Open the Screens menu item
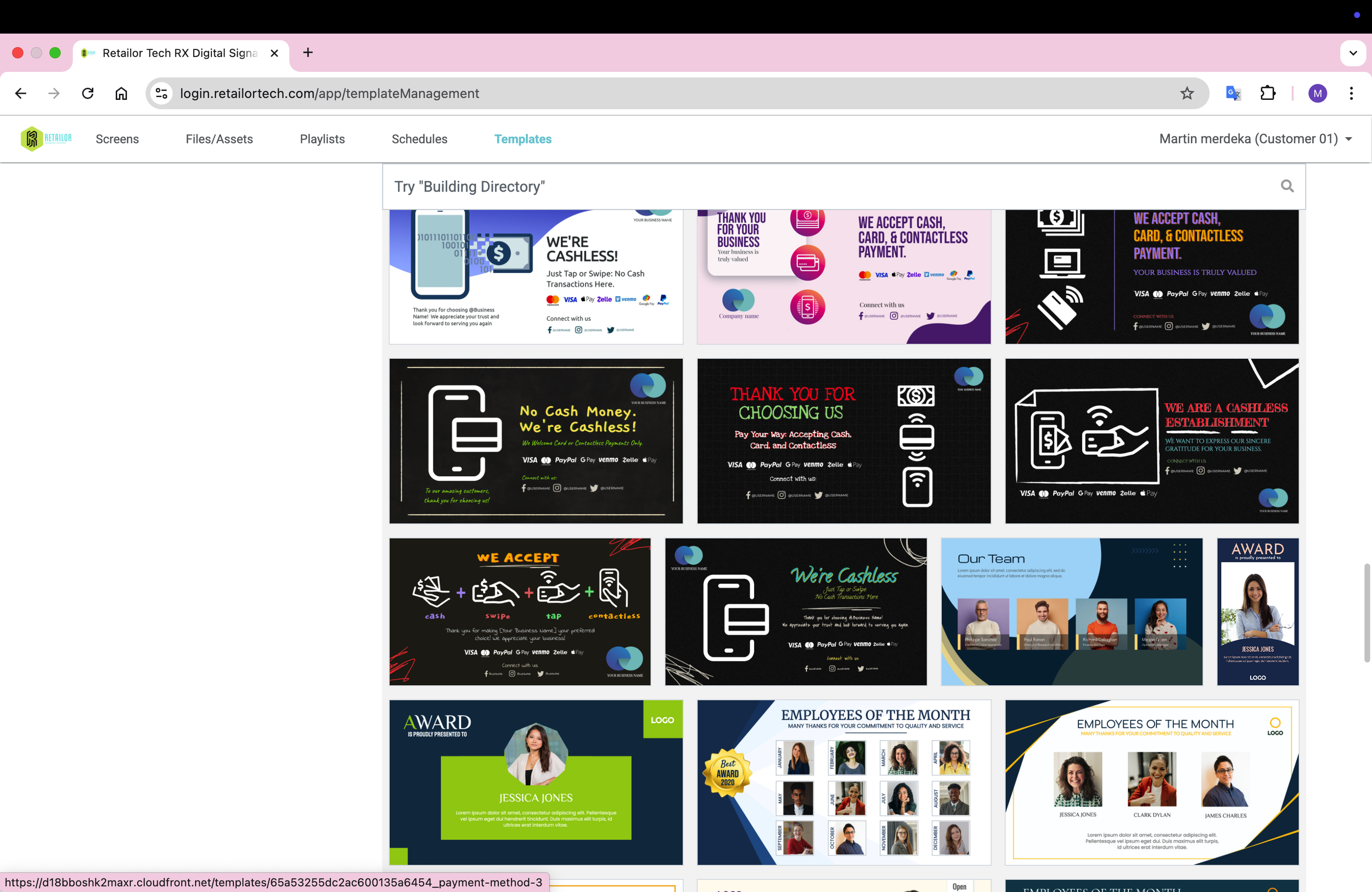This screenshot has width=1372, height=892. pos(117,139)
